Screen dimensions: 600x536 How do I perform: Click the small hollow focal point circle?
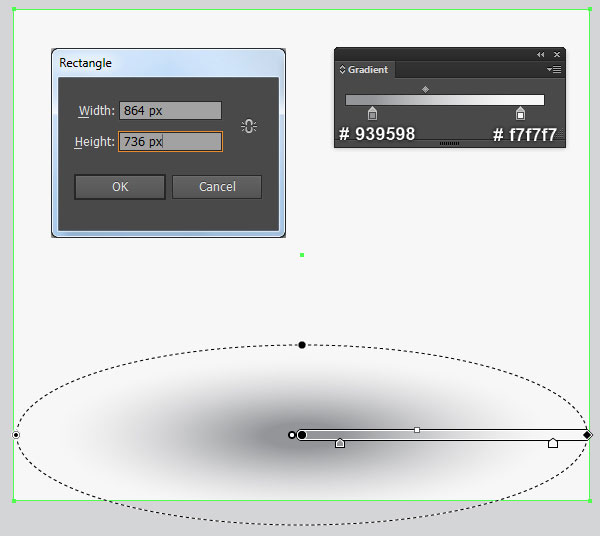(292, 435)
